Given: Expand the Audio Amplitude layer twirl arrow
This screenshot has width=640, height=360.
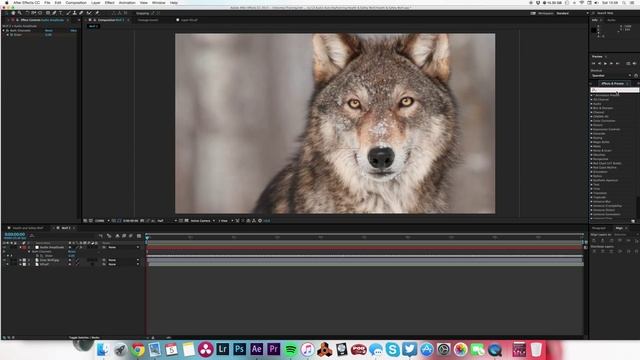Looking at the screenshot, I should coord(20,247).
